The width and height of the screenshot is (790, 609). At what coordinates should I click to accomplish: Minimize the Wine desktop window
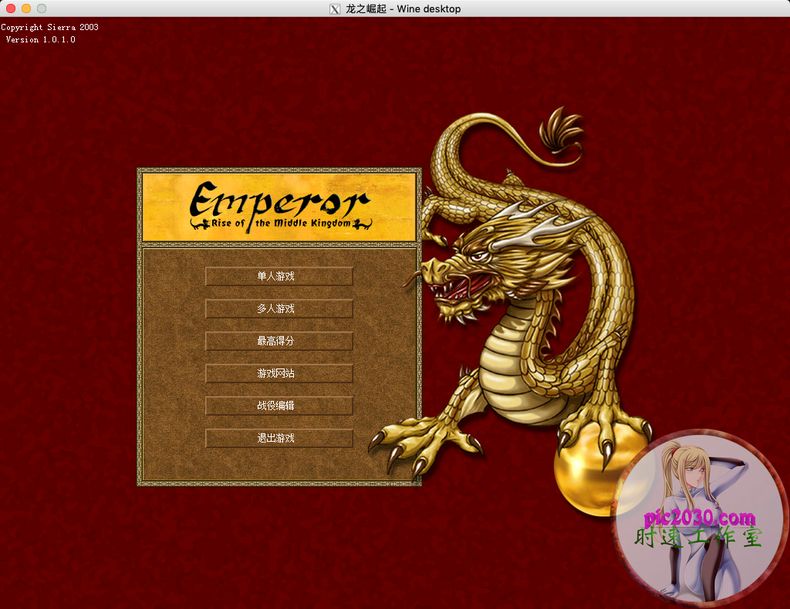[26, 9]
